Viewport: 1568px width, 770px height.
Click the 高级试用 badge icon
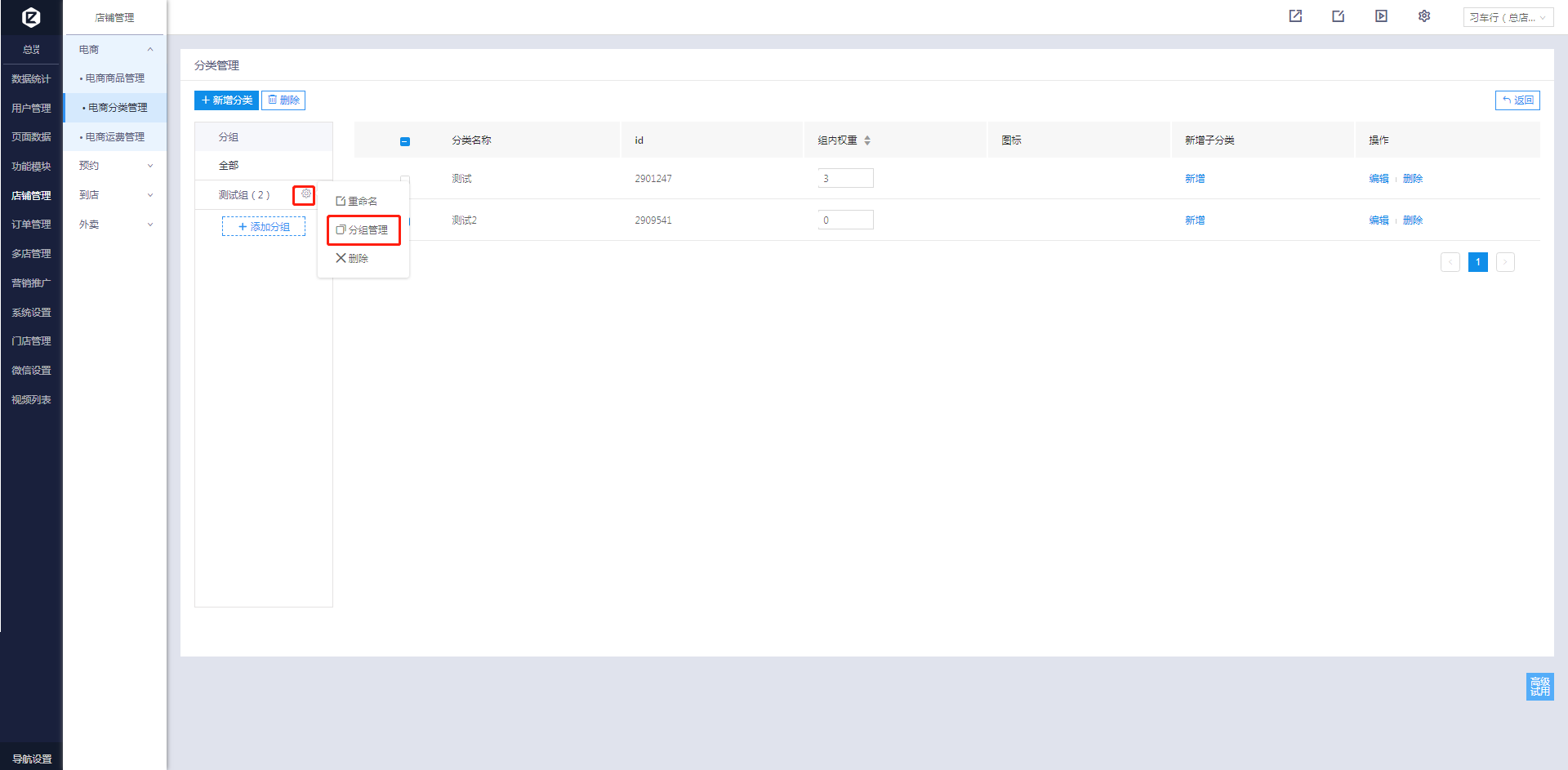pos(1539,686)
